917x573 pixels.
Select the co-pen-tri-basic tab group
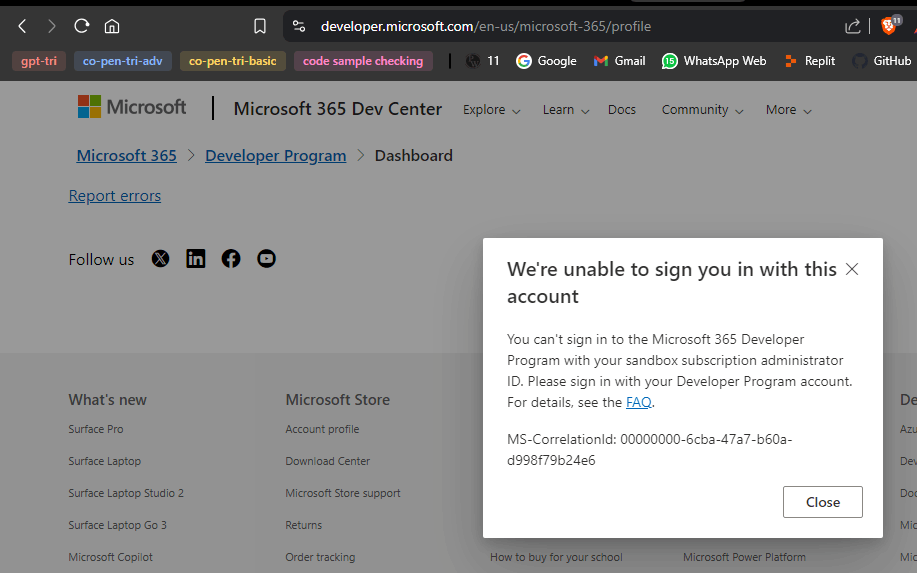click(233, 61)
